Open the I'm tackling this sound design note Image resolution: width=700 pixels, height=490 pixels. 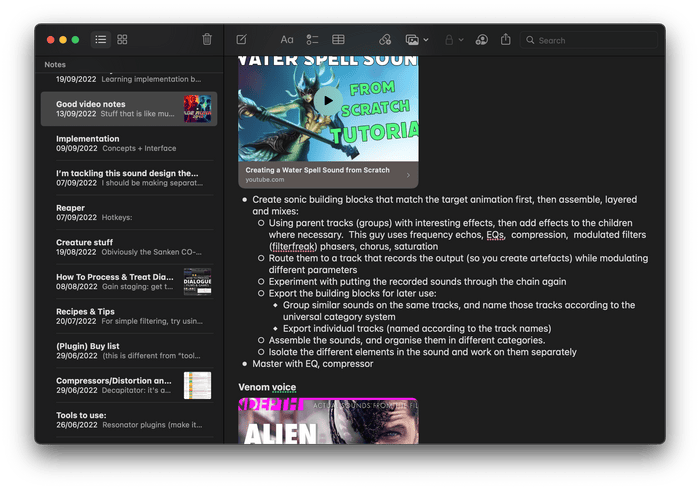(x=129, y=178)
